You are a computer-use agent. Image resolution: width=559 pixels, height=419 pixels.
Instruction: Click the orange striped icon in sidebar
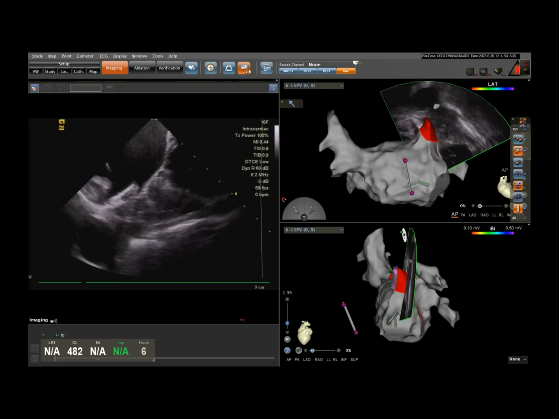(518, 208)
